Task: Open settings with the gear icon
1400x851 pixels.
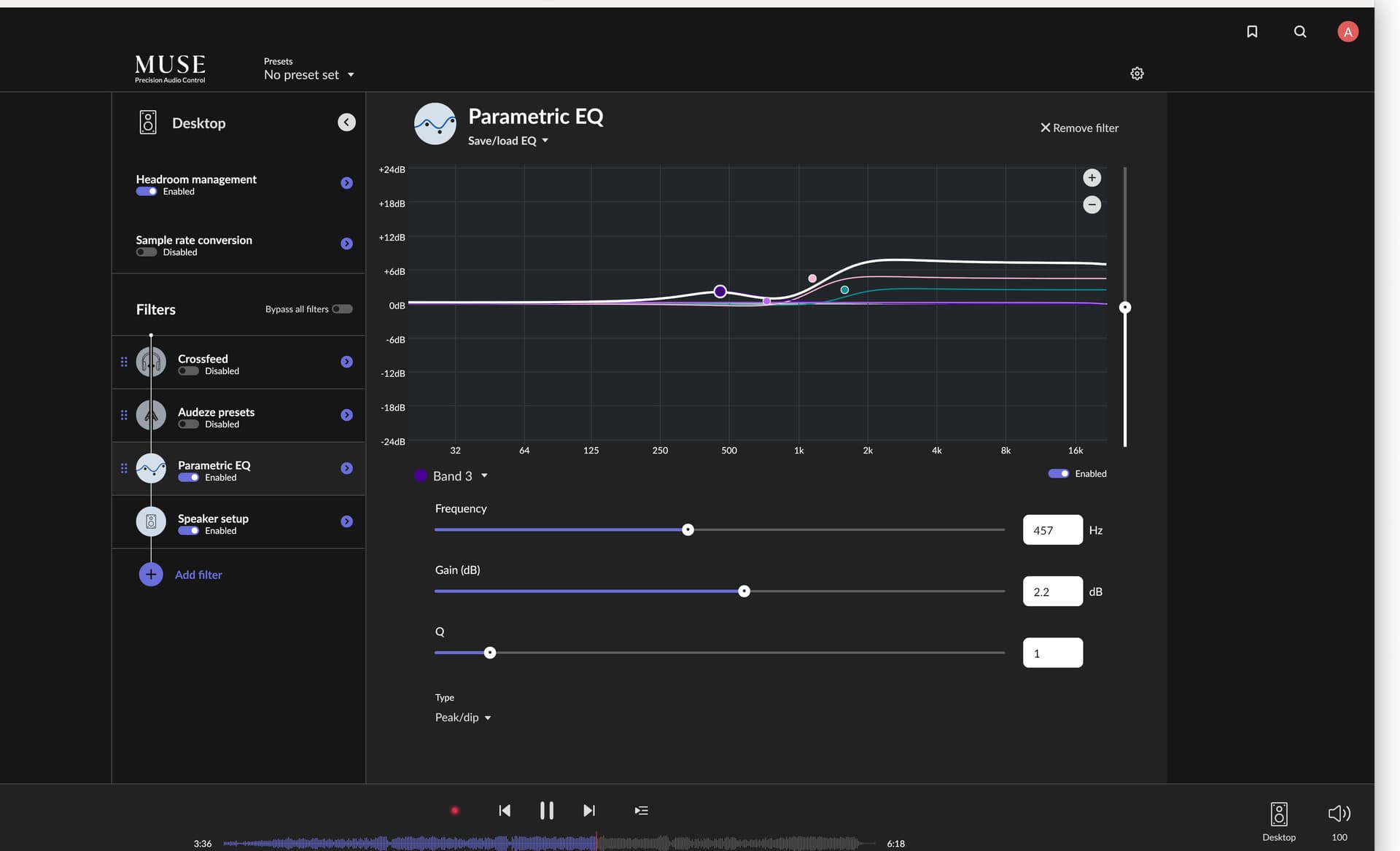Action: 1137,74
